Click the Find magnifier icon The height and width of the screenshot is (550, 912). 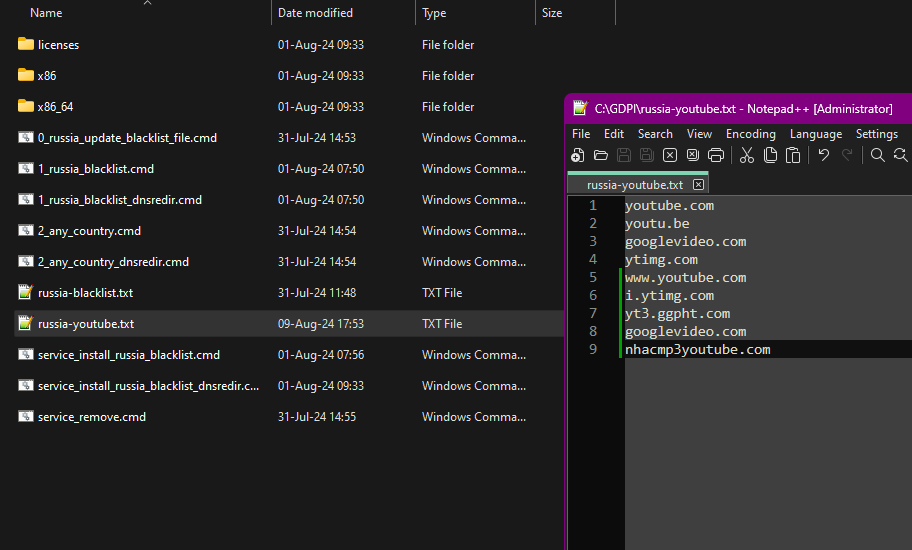878,155
